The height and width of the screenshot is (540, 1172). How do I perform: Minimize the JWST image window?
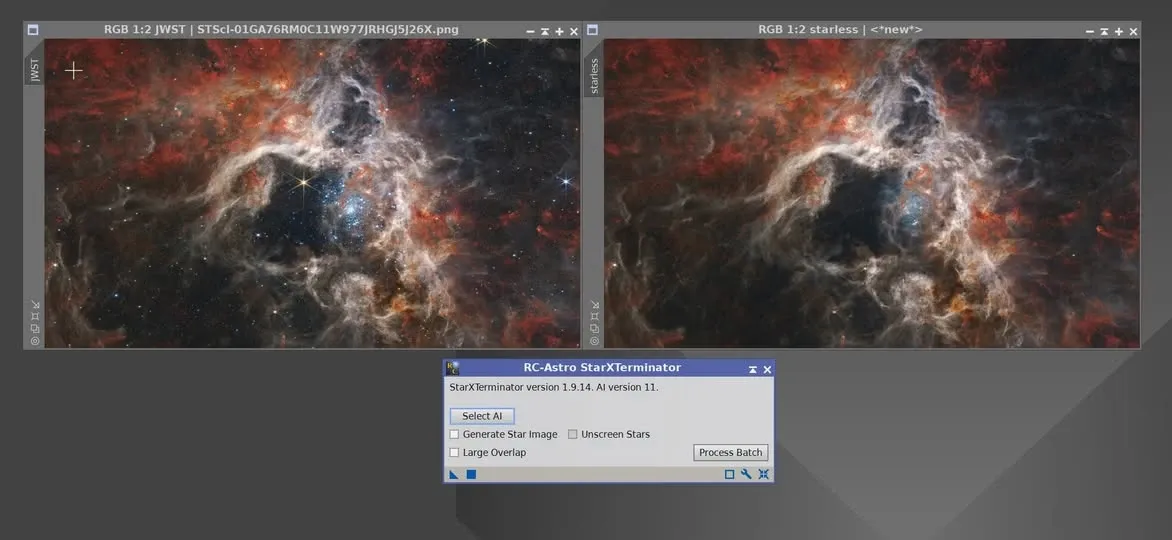coord(531,31)
